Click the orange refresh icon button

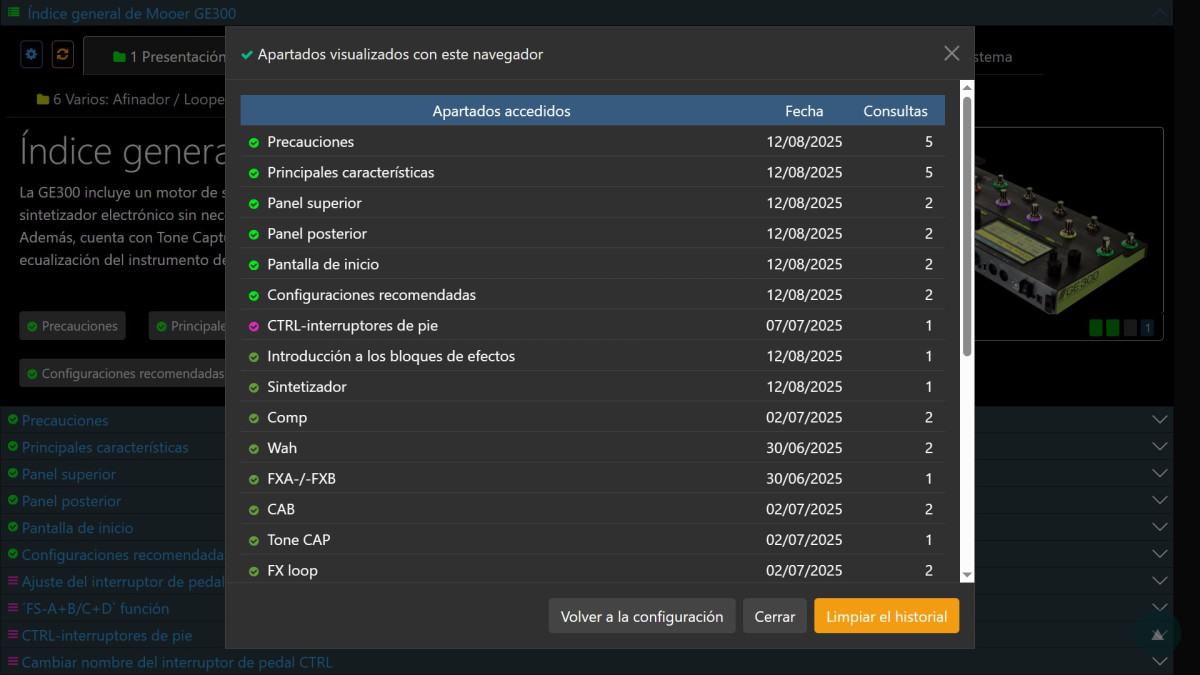point(62,54)
